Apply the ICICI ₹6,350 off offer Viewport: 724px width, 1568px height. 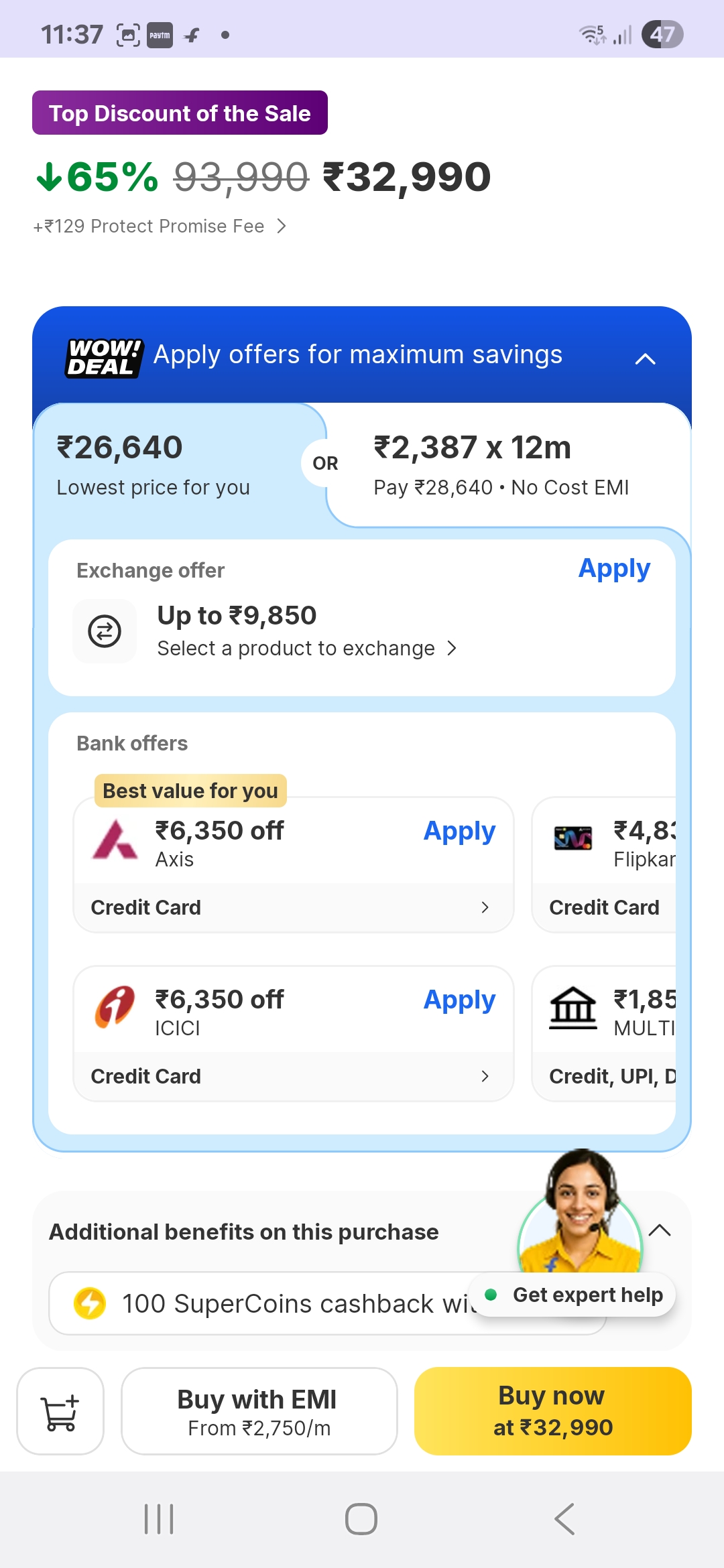[x=459, y=1000]
